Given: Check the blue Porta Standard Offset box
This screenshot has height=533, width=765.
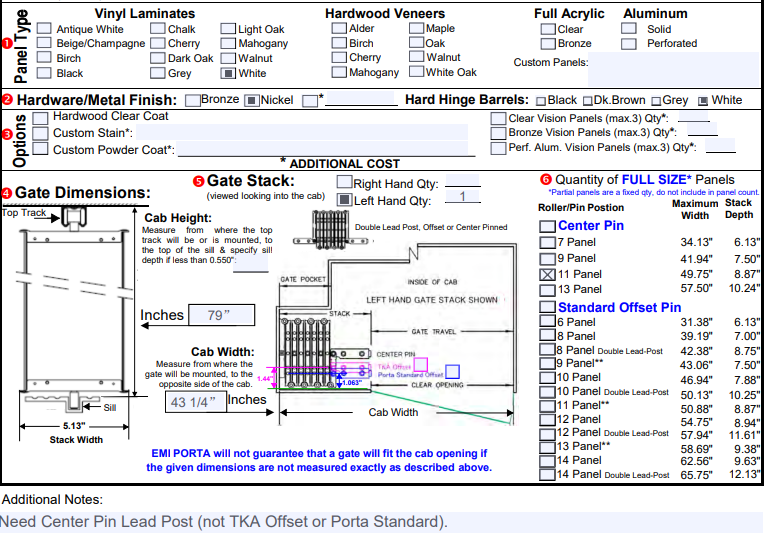Looking at the screenshot, I should [x=452, y=371].
